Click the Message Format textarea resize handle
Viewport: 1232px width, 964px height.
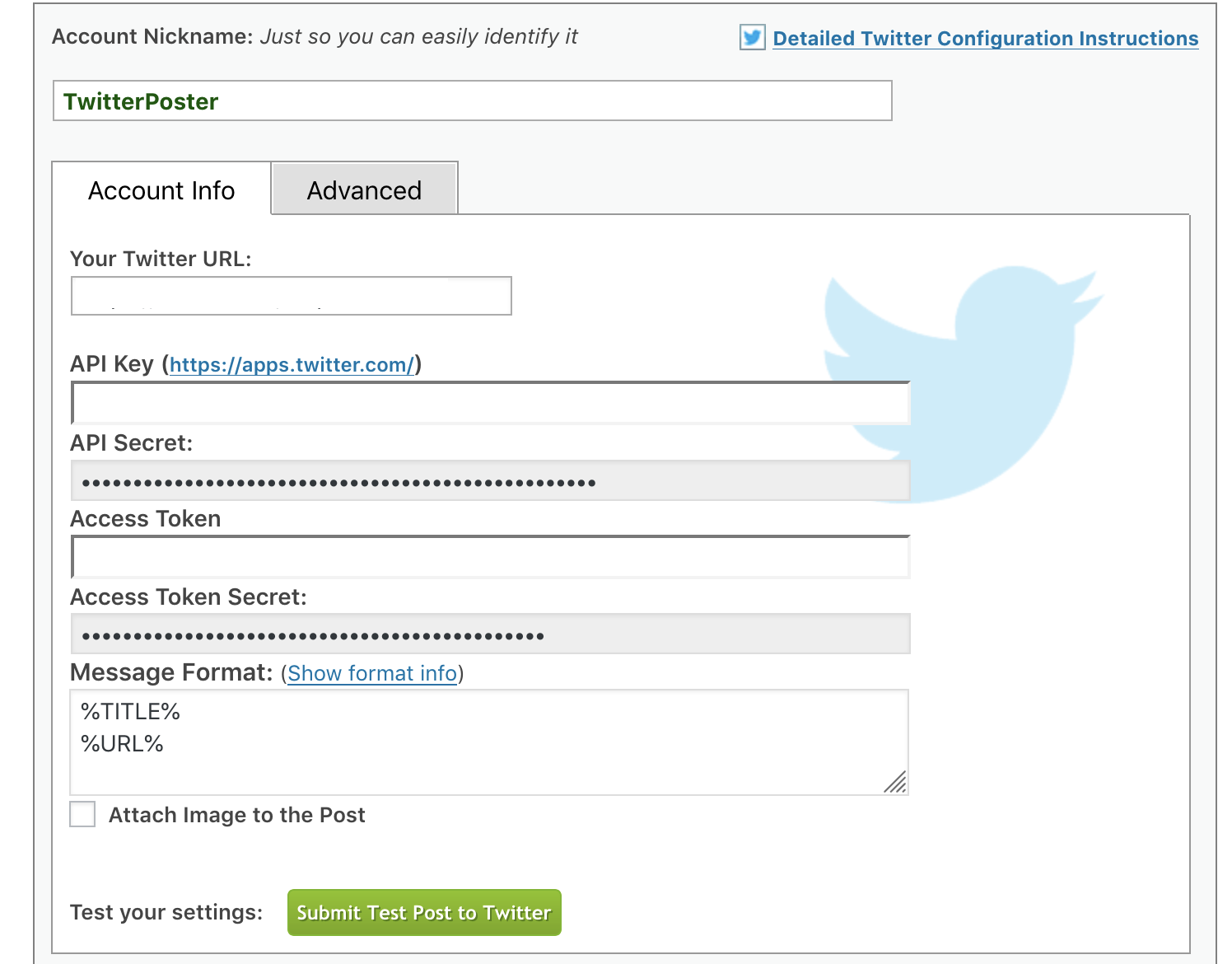point(896,783)
